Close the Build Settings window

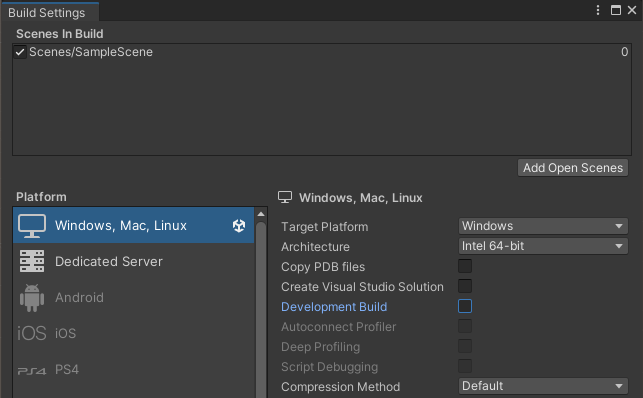(x=632, y=10)
